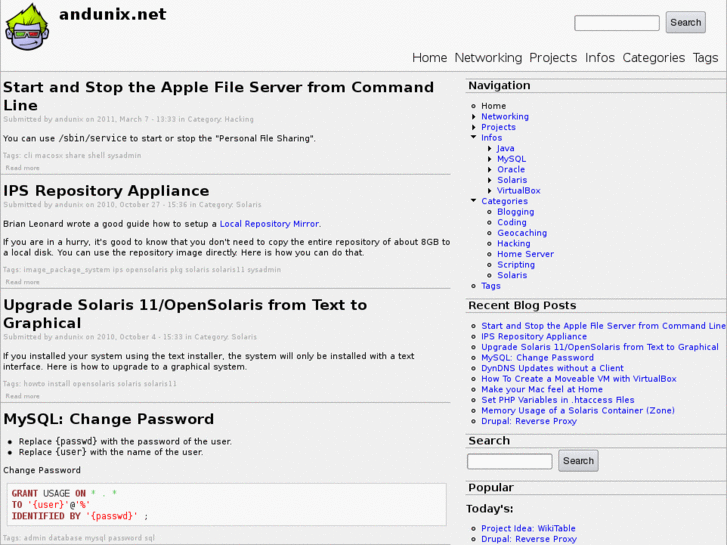
Task: Open the MySQL: Change Password article title
Action: 108,419
